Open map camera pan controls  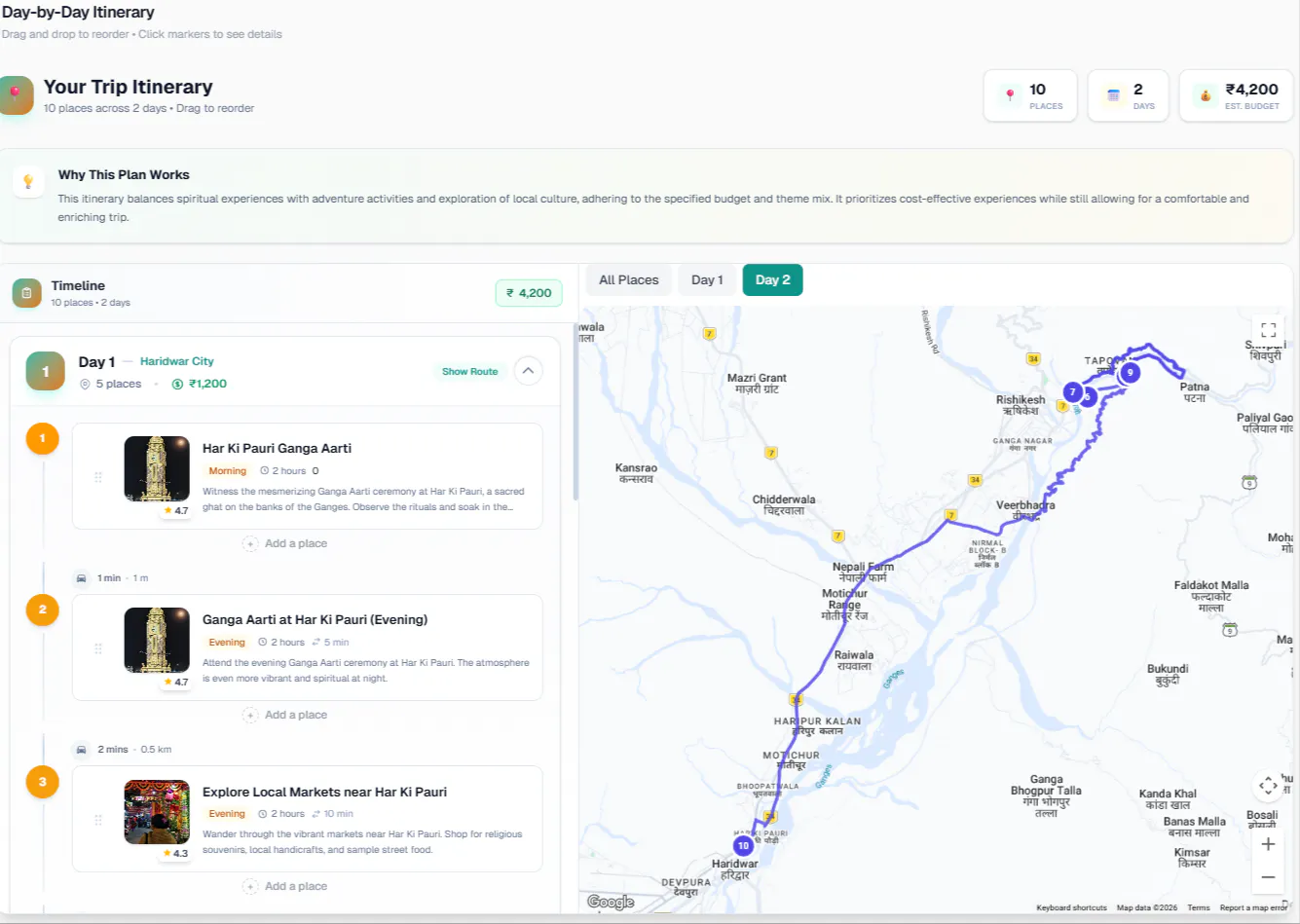click(x=1268, y=785)
